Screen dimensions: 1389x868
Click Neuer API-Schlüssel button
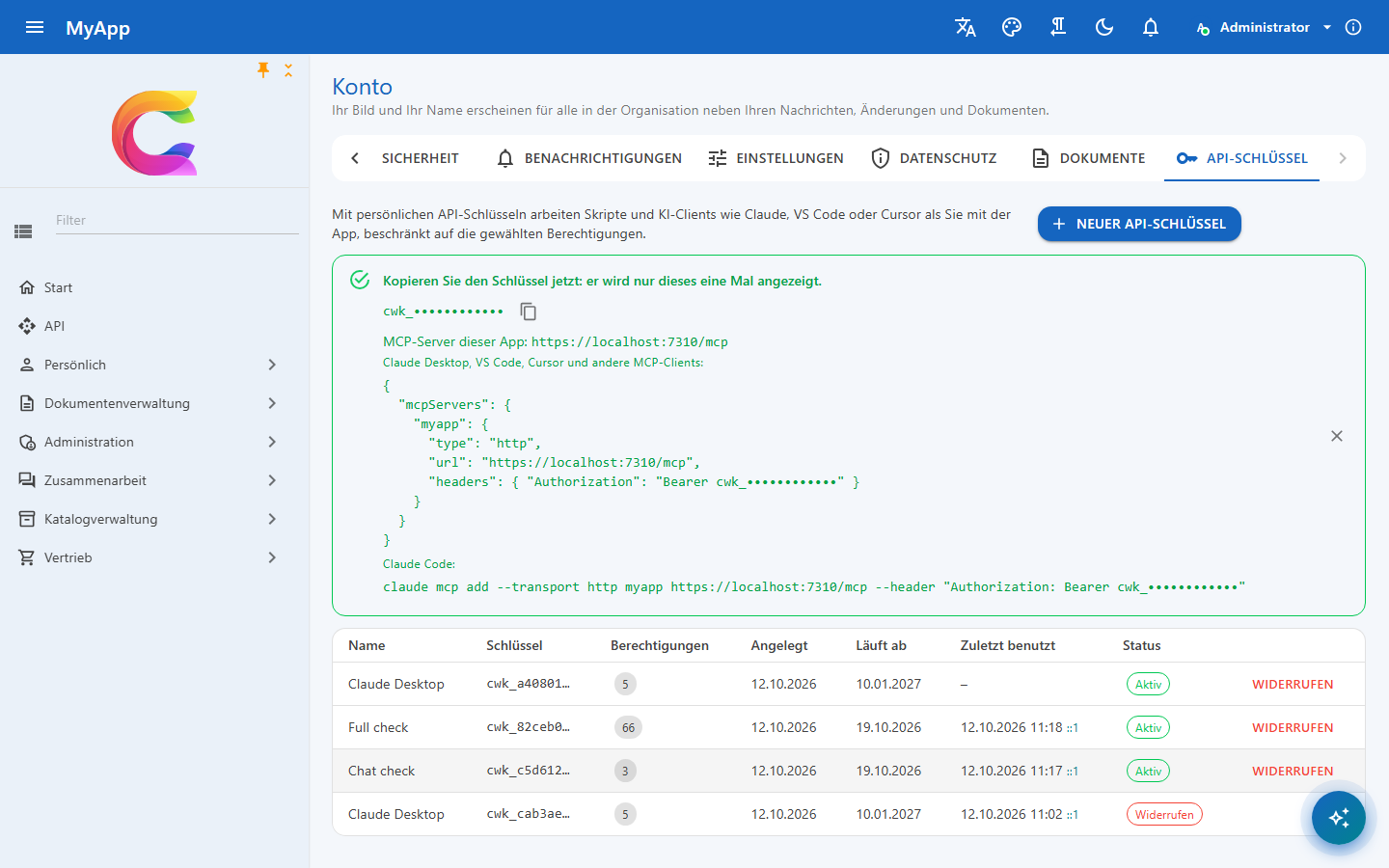tap(1139, 224)
